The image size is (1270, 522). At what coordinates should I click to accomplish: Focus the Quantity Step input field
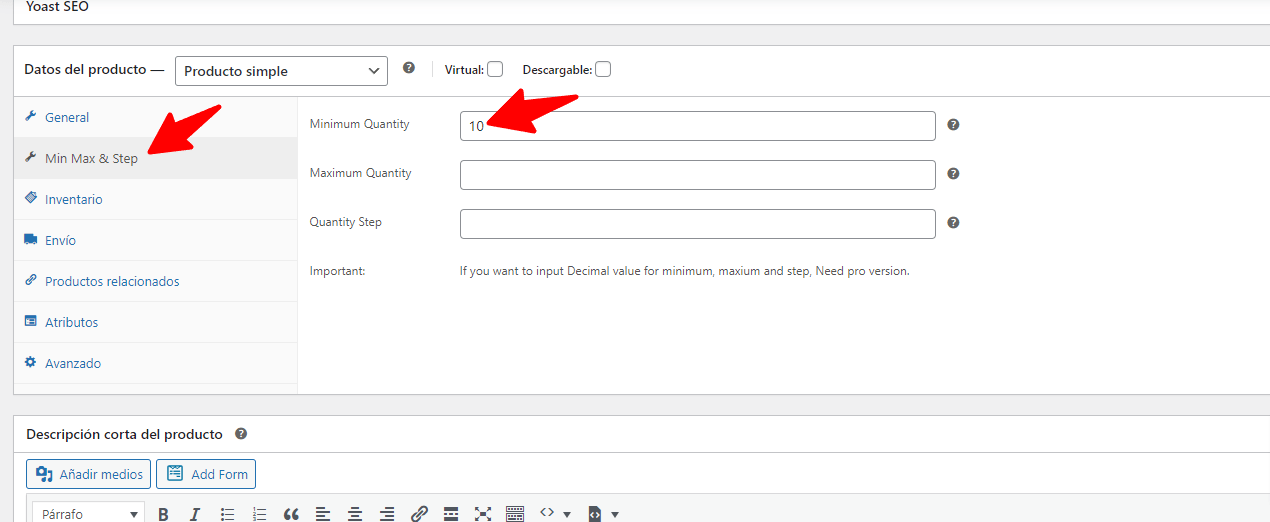click(698, 224)
